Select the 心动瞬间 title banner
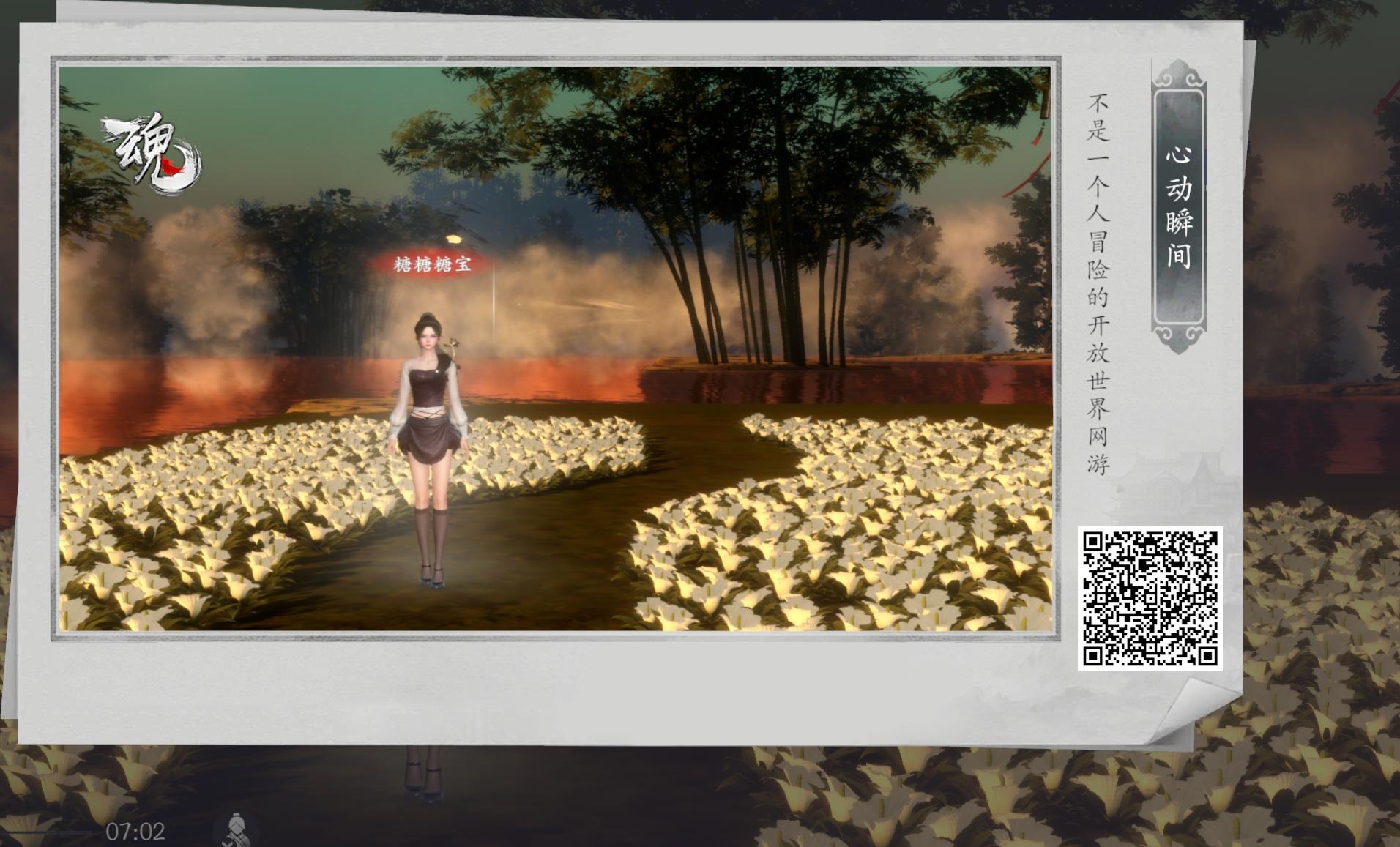1400x847 pixels. [x=1177, y=206]
